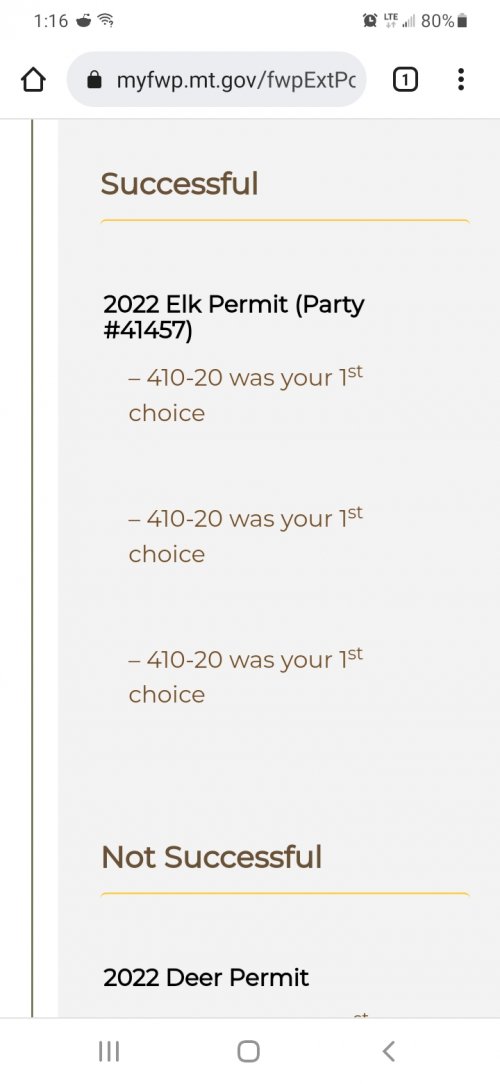This screenshot has width=500, height=1084.
Task: Tap the 2022 Elk Permit Party #41457 title
Action: (234, 317)
